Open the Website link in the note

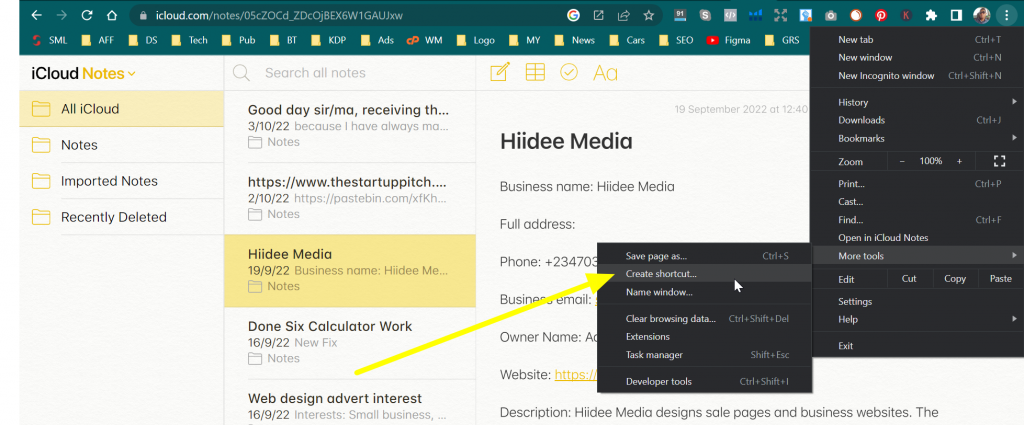tap(576, 375)
